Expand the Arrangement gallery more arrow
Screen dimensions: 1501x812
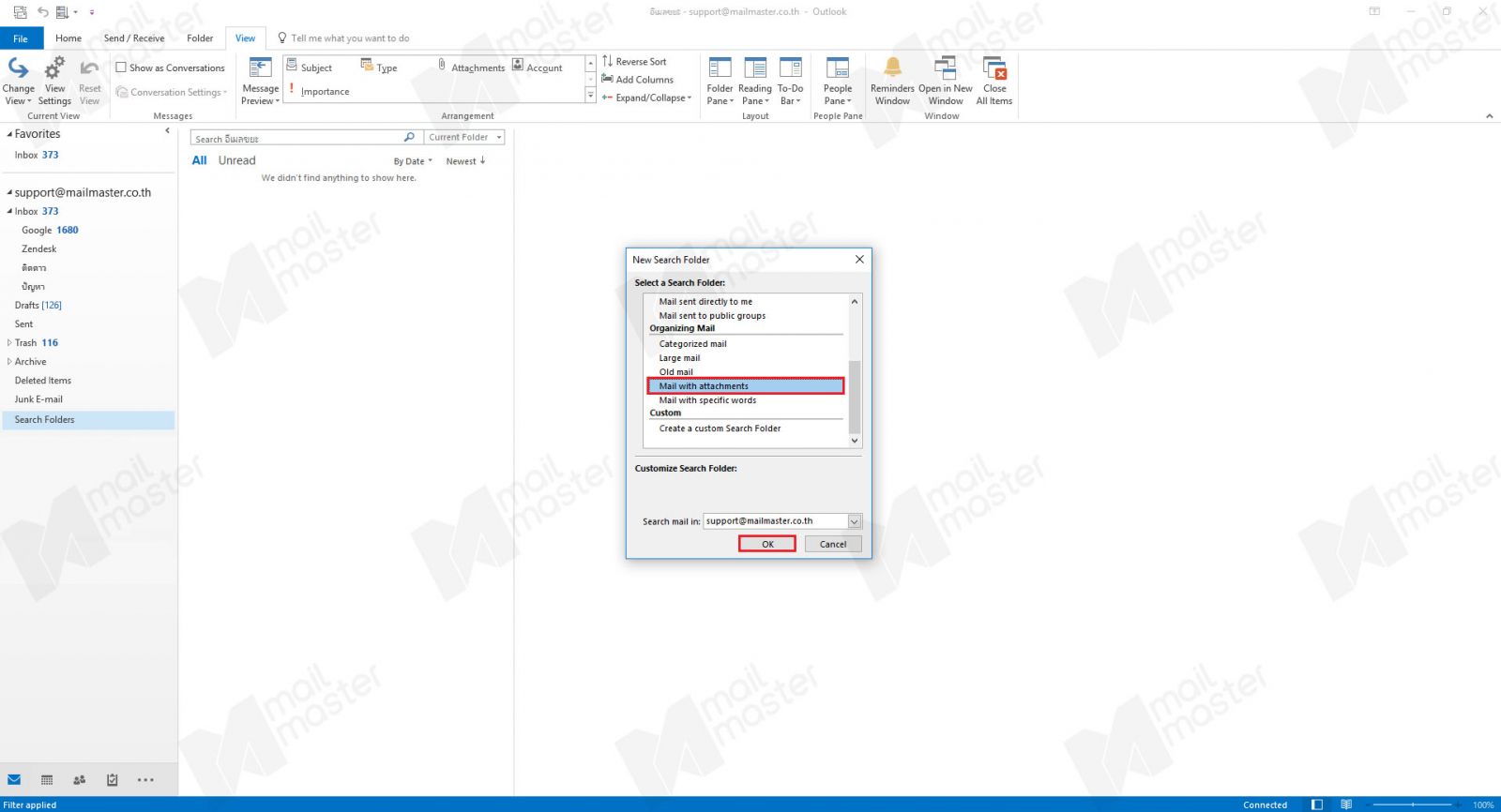point(591,96)
